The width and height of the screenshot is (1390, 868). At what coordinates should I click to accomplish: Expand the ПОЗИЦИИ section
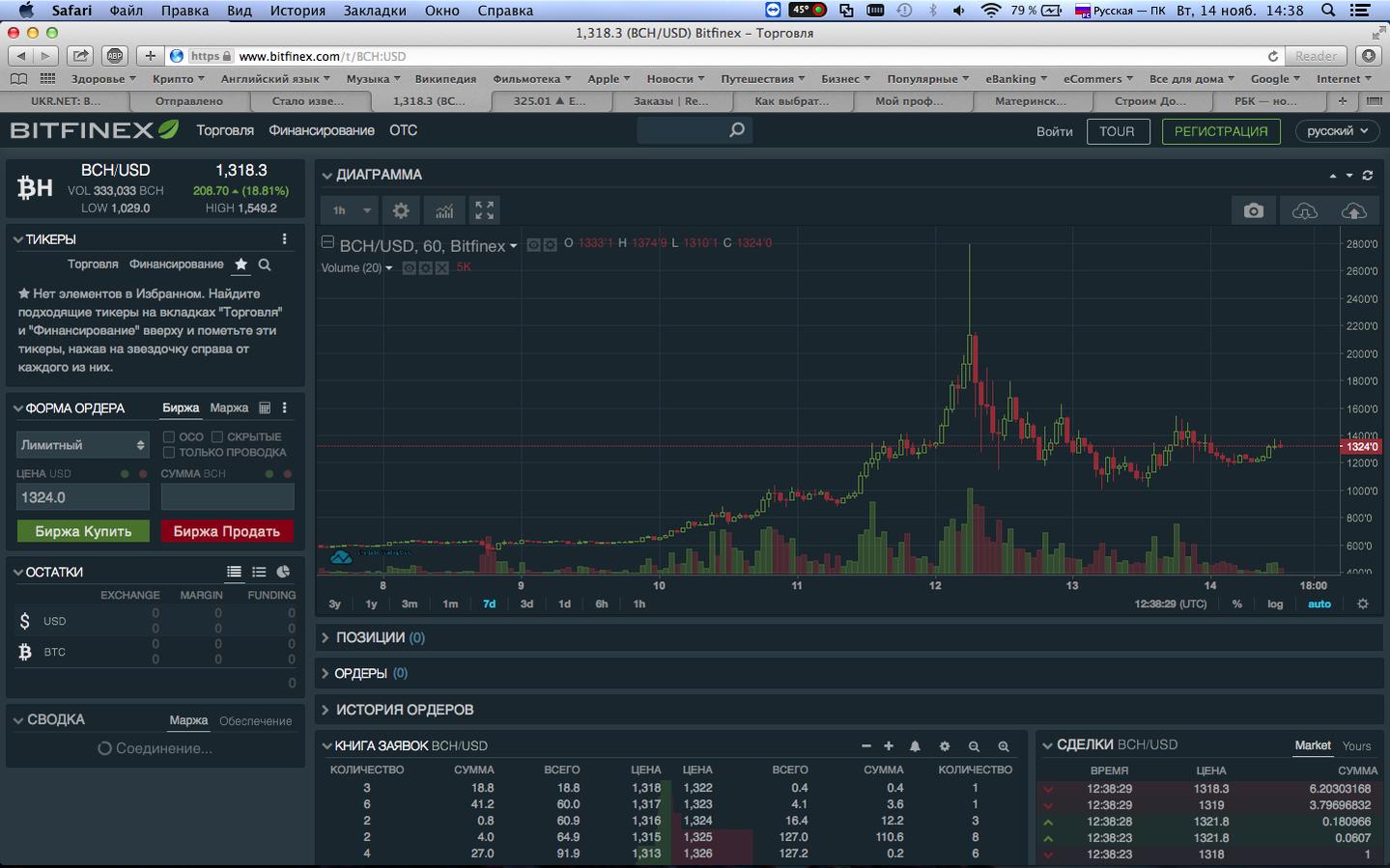[371, 638]
